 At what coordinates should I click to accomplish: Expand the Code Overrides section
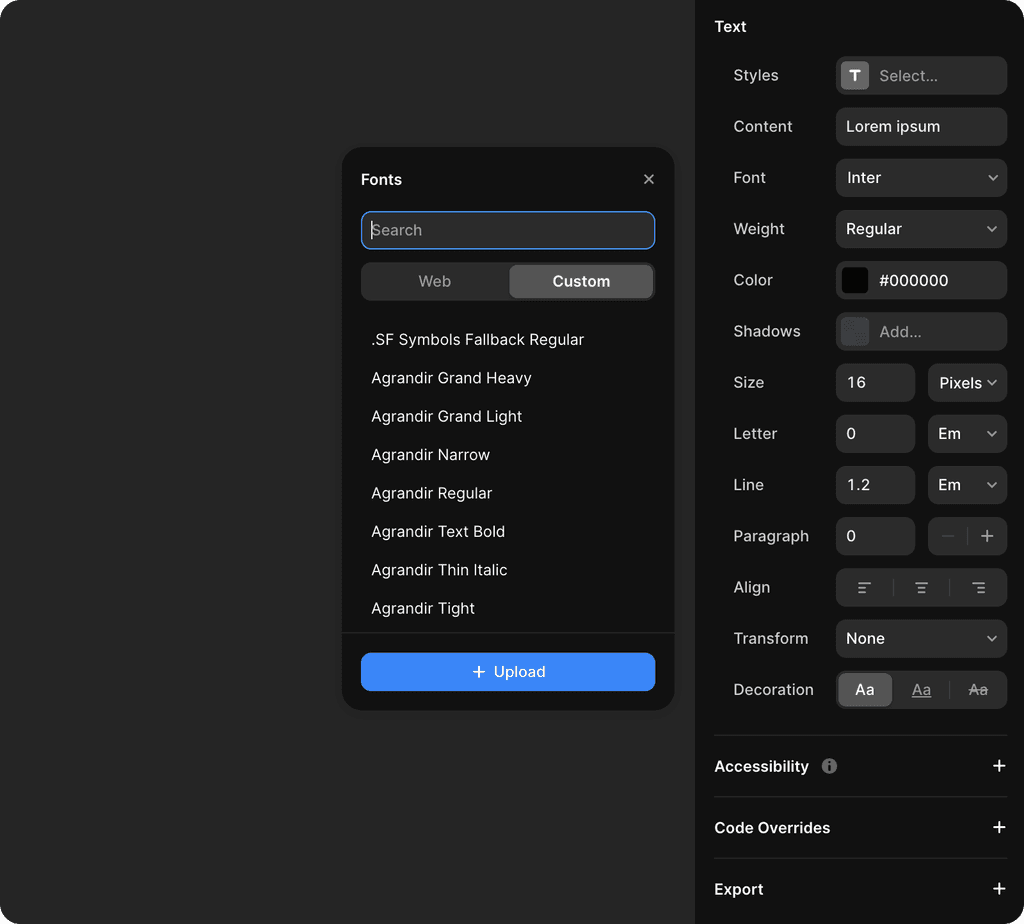(x=999, y=828)
